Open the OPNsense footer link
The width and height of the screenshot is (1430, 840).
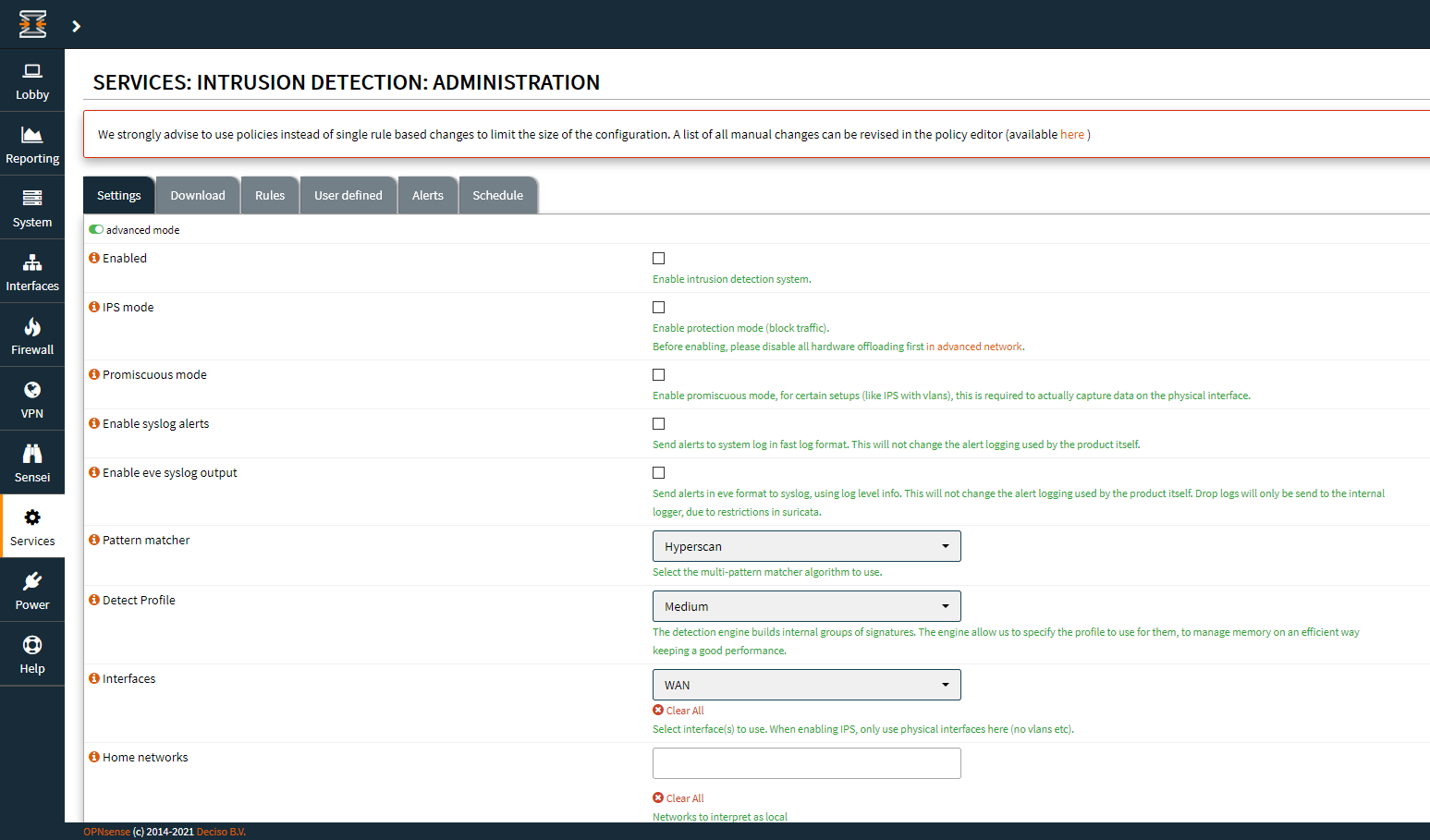pyautogui.click(x=107, y=832)
